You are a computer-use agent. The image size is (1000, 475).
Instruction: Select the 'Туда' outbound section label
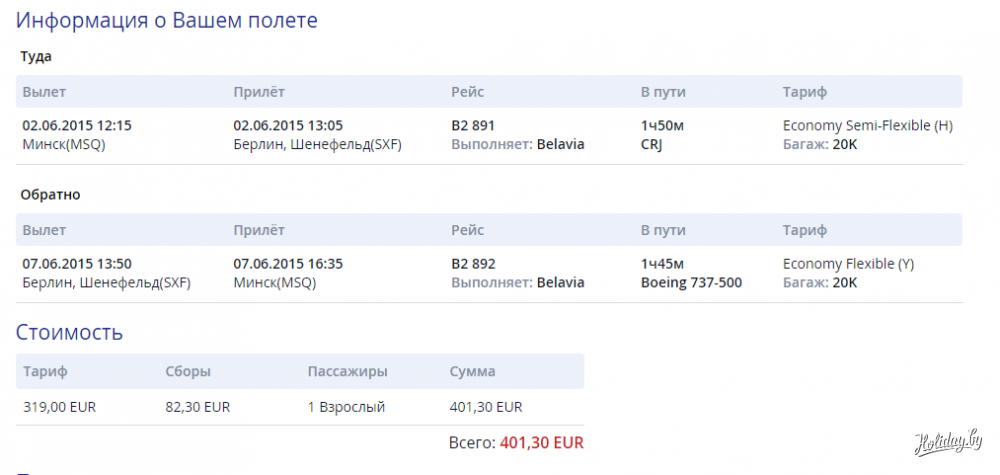[x=36, y=57]
